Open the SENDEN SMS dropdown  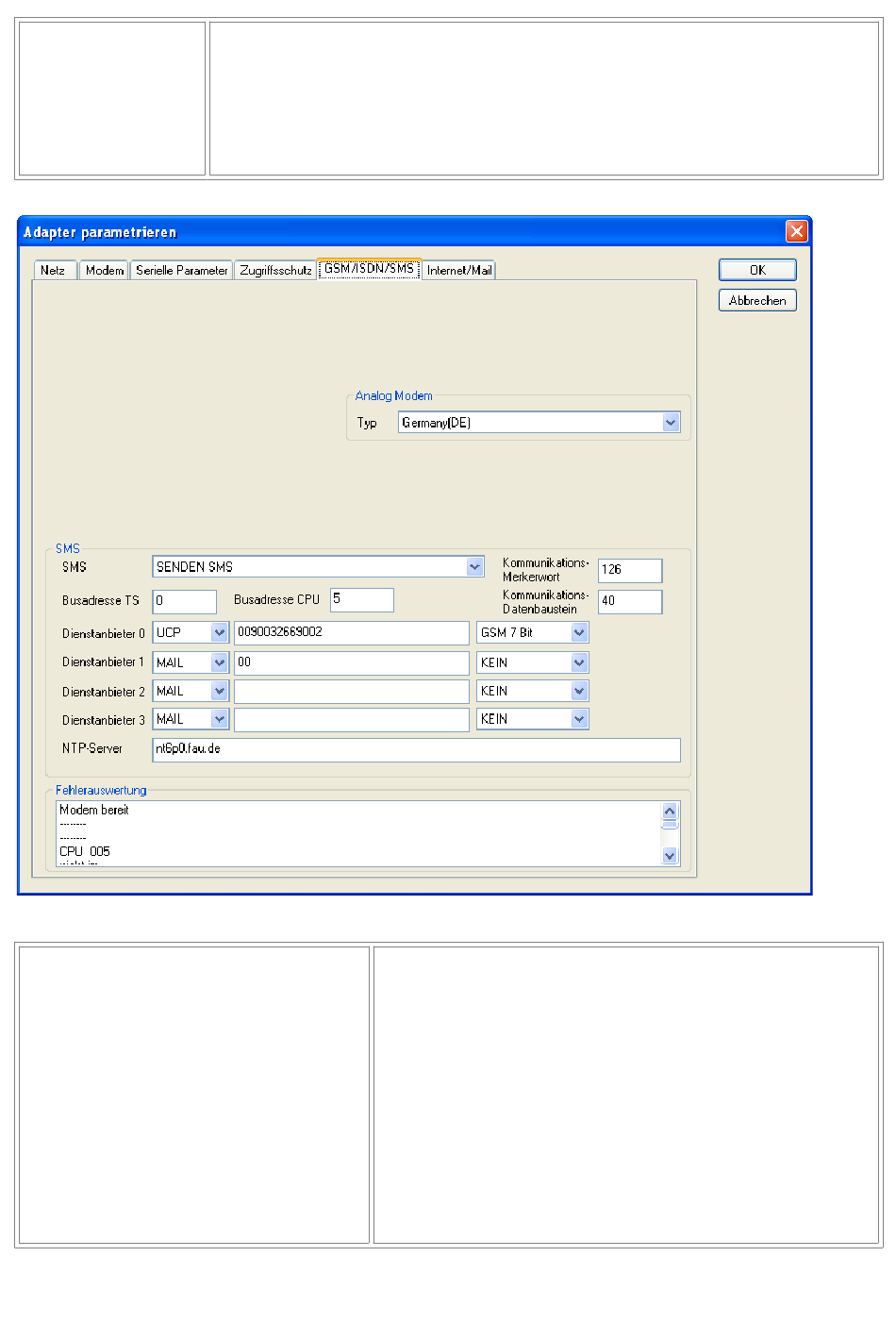click(474, 567)
